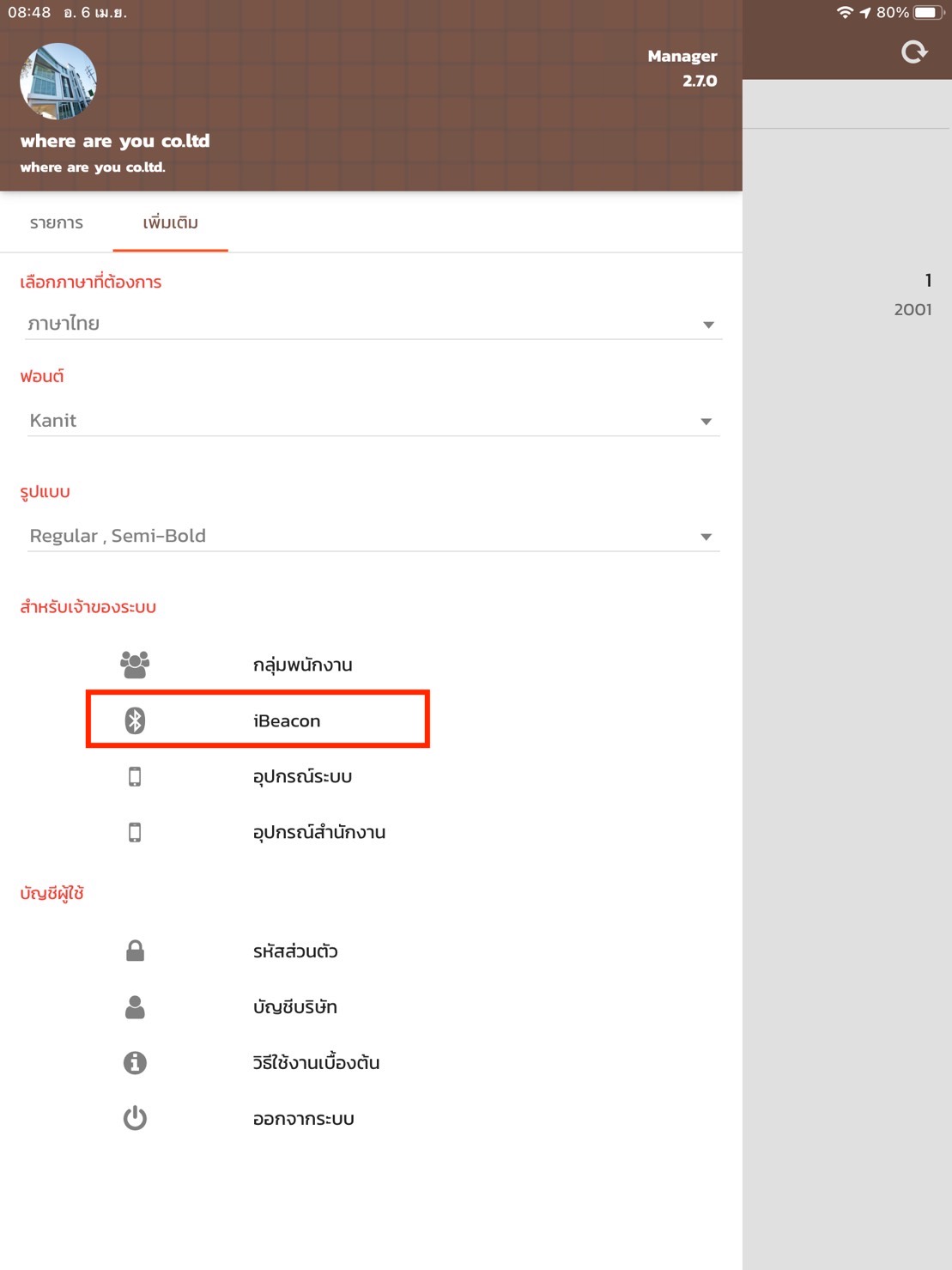Click the value 2001 in the right panel
This screenshot has width=952, height=1270.
(x=913, y=309)
